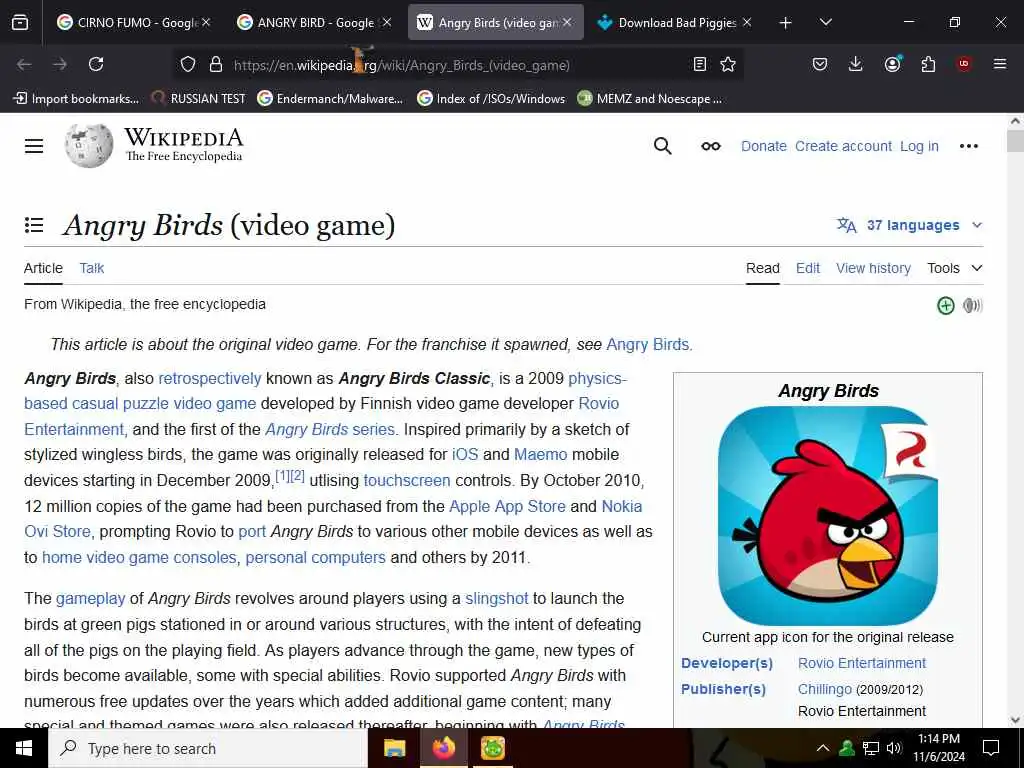This screenshot has width=1024, height=768.
Task: Open View history tab
Action: click(x=873, y=268)
